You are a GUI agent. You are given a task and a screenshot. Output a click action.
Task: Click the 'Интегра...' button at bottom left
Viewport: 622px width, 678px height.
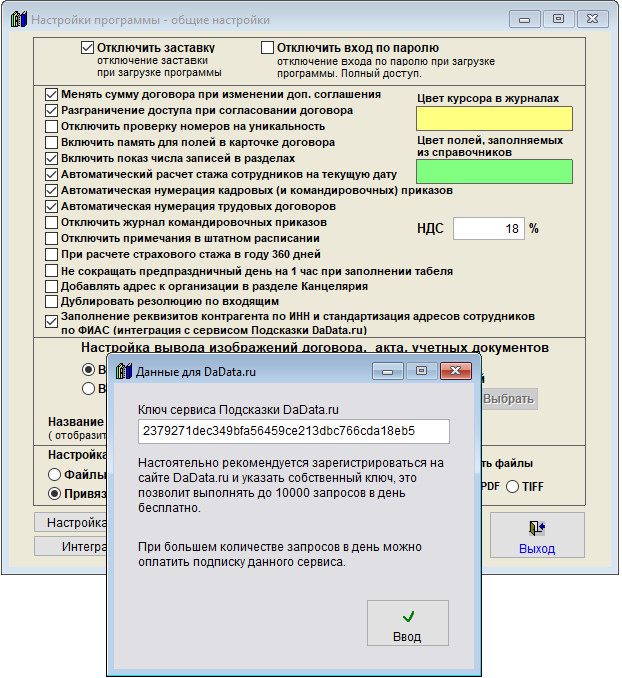71,547
